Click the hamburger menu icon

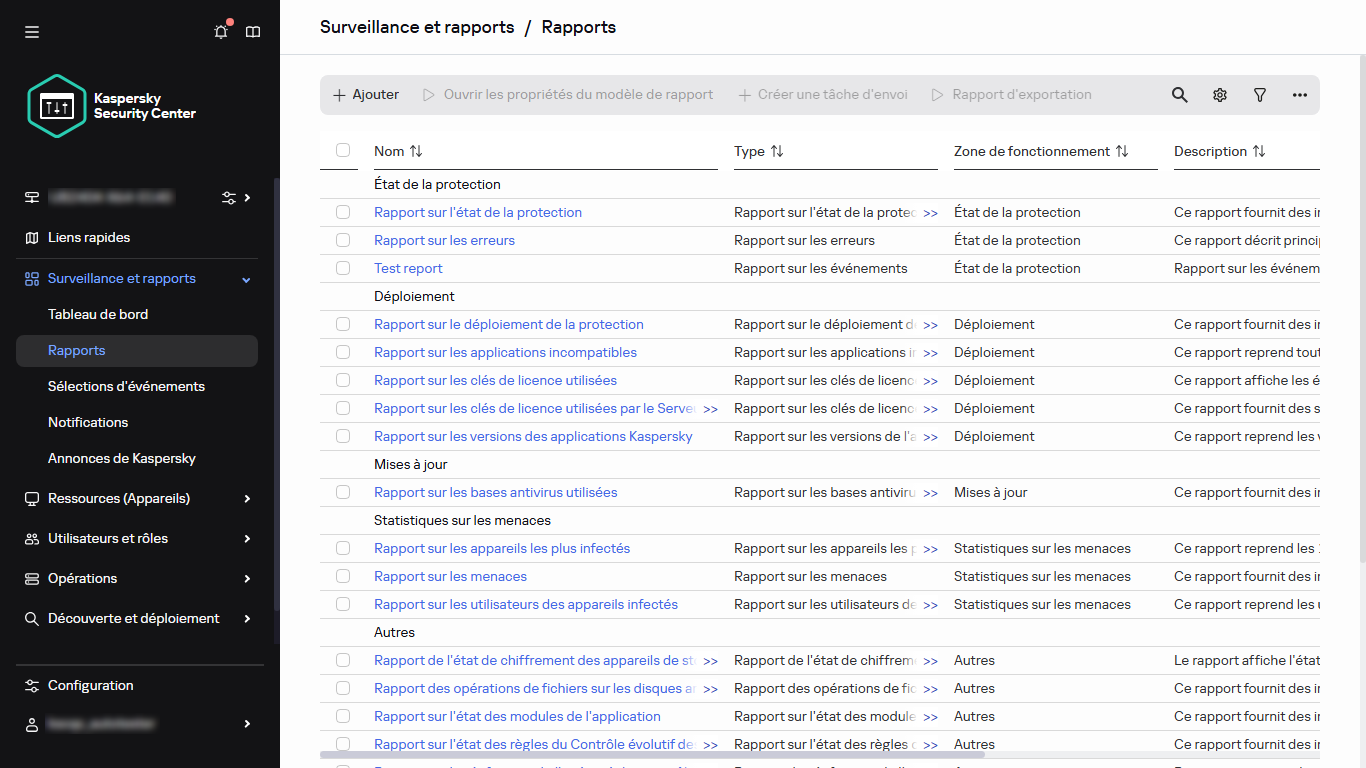31,31
